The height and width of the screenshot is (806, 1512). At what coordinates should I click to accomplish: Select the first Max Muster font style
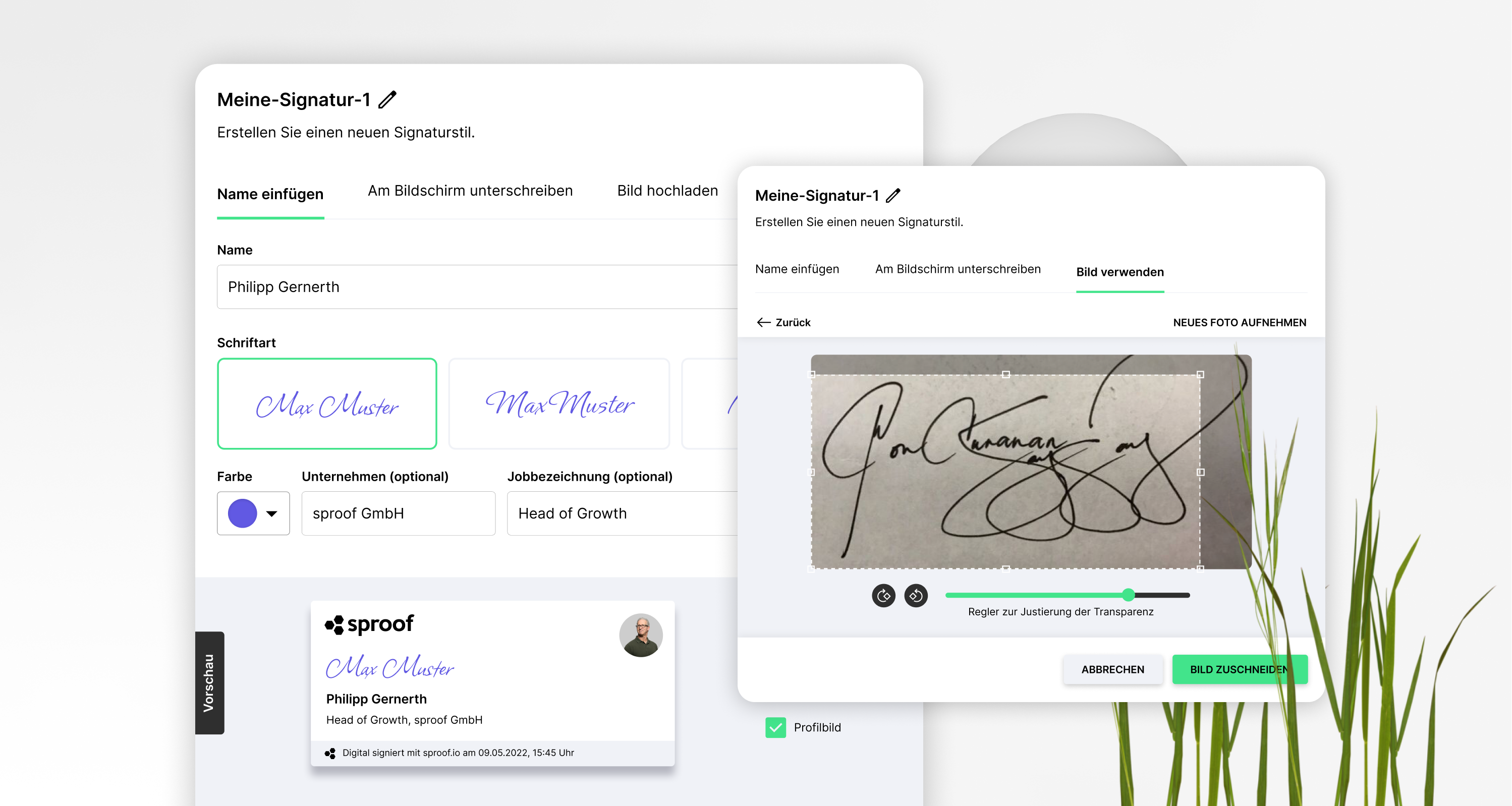tap(327, 404)
